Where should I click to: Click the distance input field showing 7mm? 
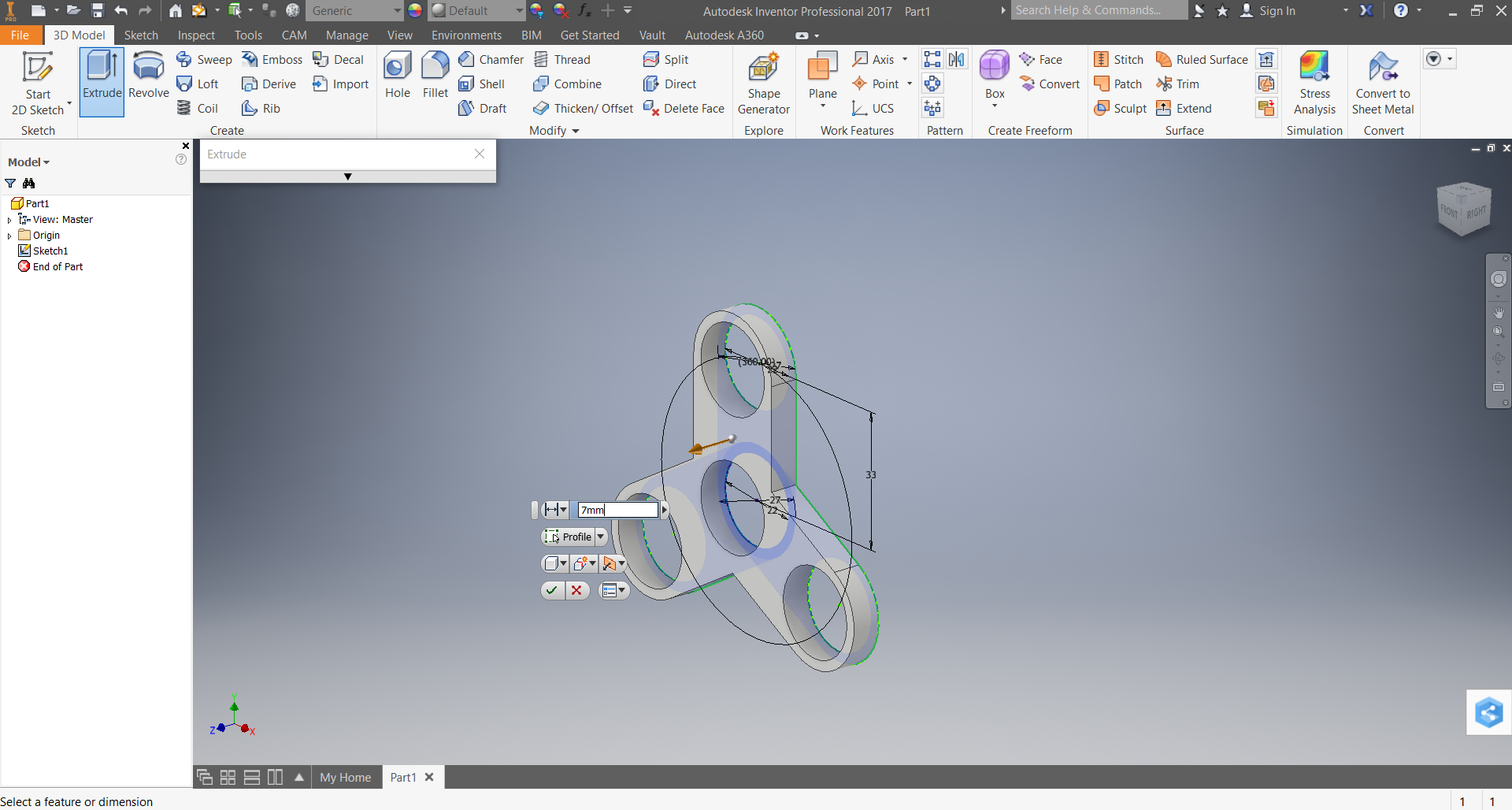pos(617,510)
